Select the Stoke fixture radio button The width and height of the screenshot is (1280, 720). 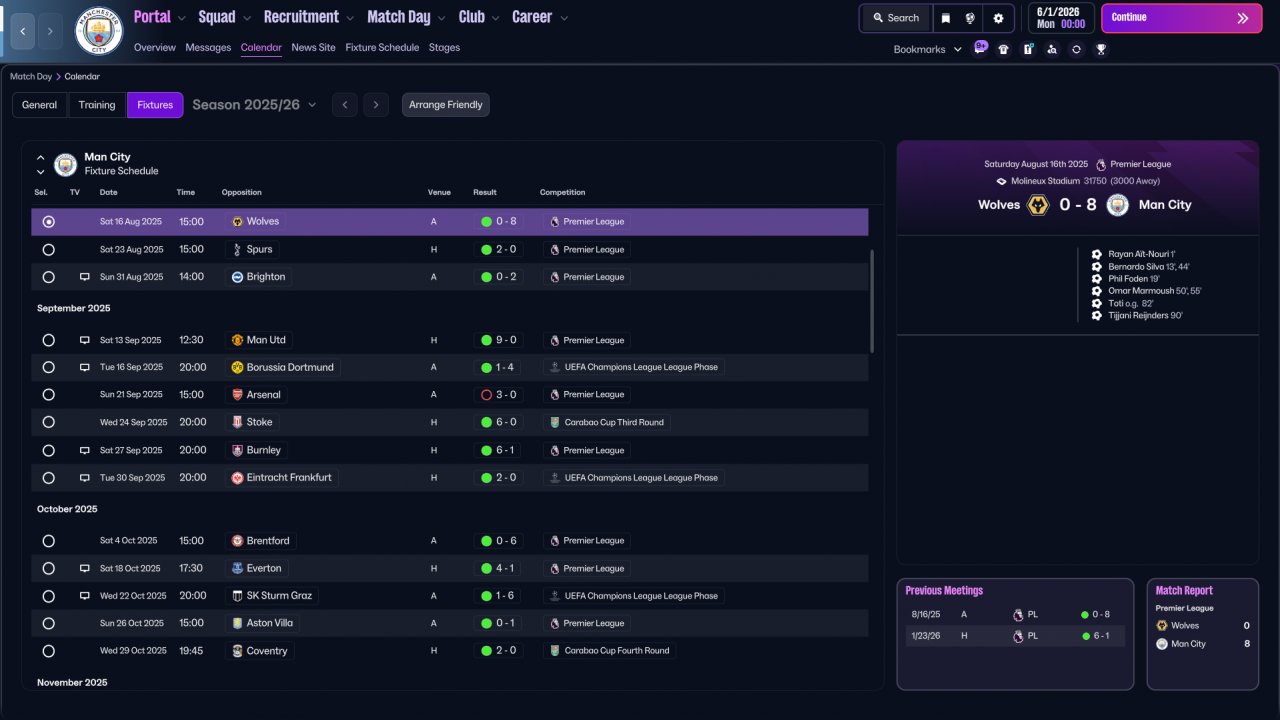pos(48,422)
